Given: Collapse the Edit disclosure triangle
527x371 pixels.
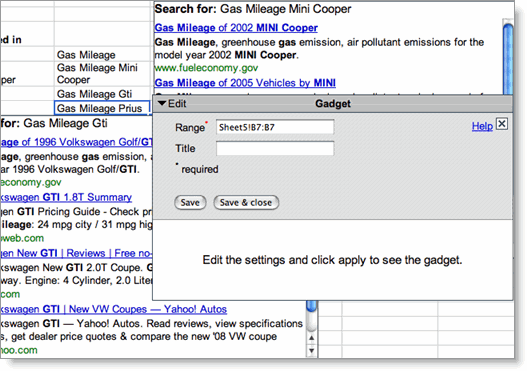Looking at the screenshot, I should point(162,103).
